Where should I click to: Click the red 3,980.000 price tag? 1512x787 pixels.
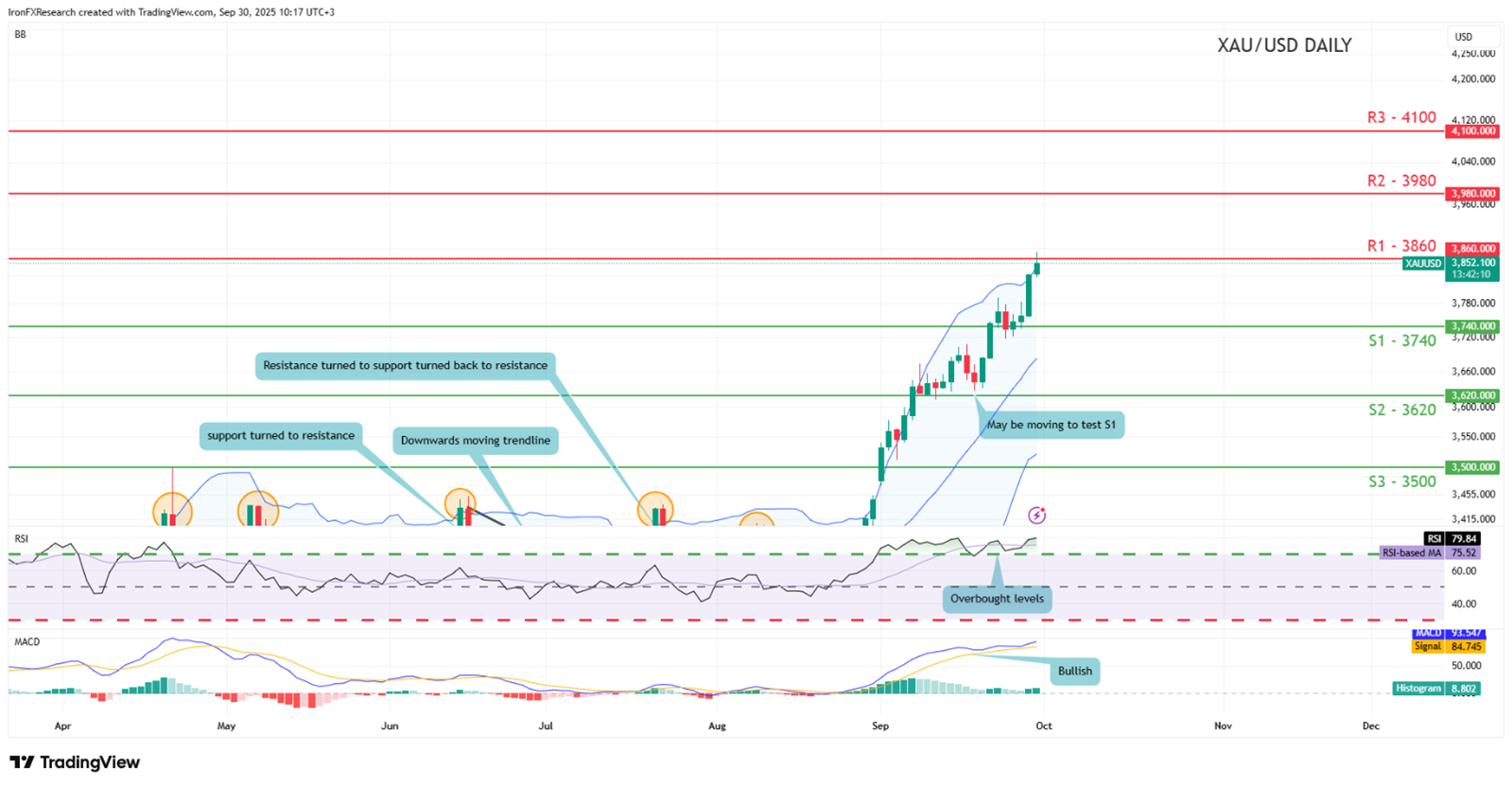pyautogui.click(x=1472, y=194)
